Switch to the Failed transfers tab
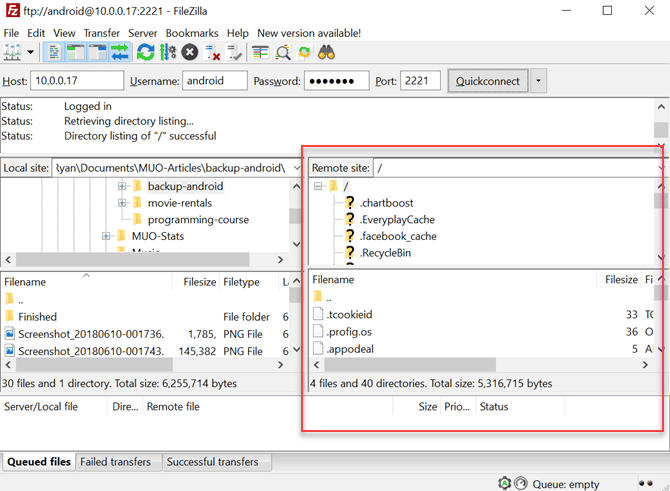Image resolution: width=670 pixels, height=491 pixels. coord(118,462)
